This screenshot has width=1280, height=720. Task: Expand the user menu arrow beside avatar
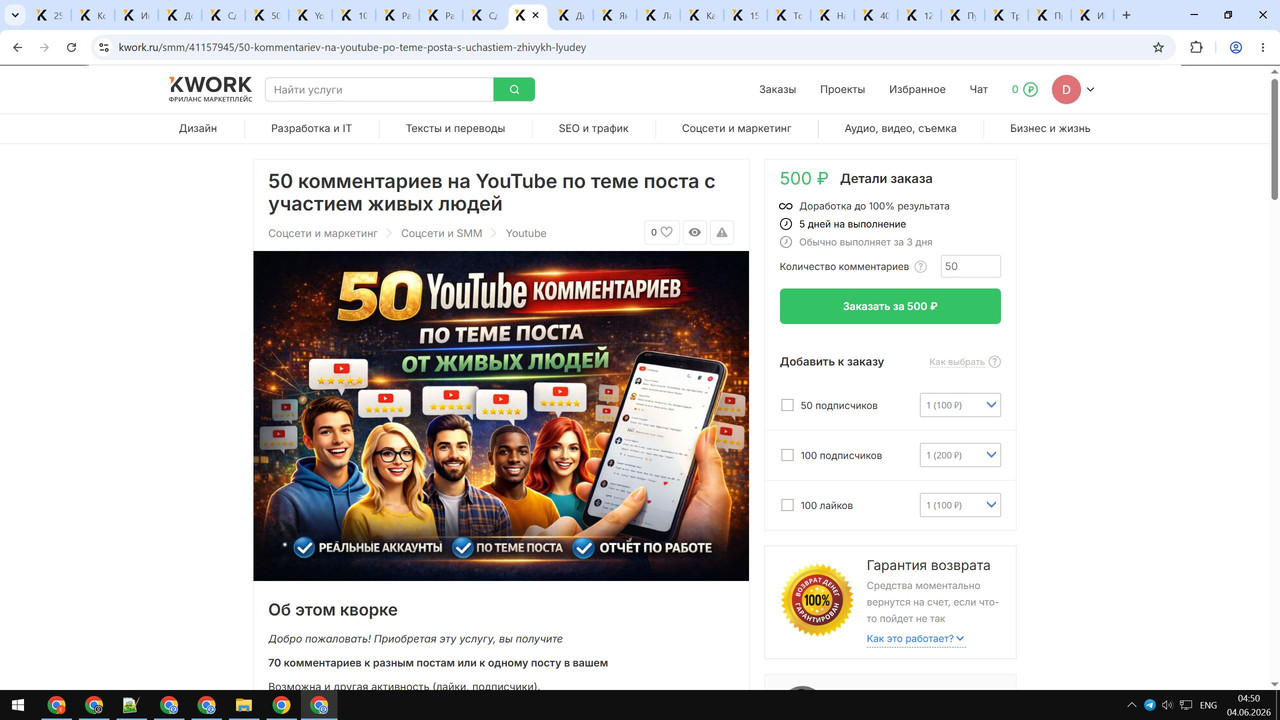(x=1090, y=89)
